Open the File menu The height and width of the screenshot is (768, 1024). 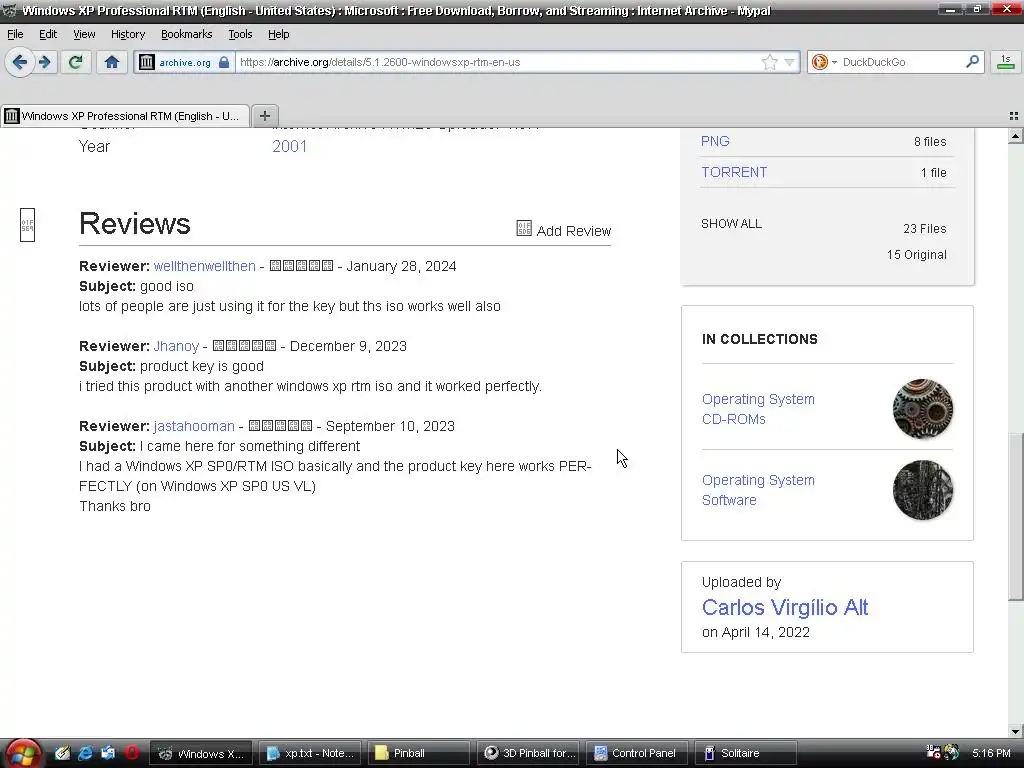click(15, 34)
